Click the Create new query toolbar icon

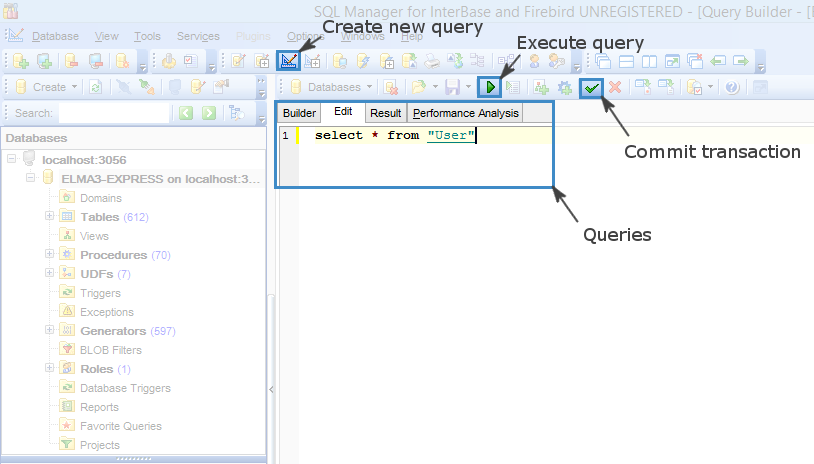pos(289,61)
